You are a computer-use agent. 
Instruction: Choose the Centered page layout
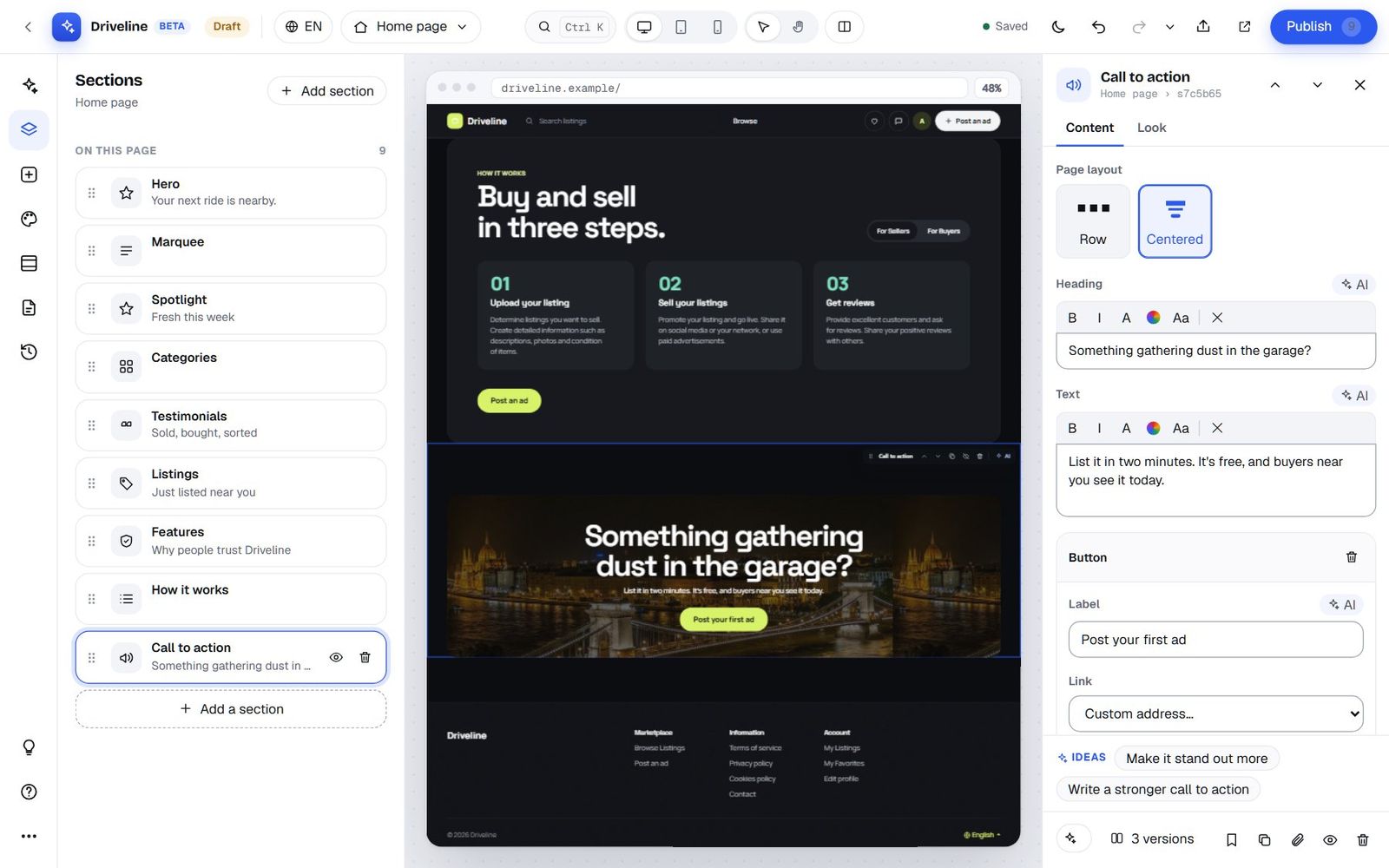[x=1175, y=221]
